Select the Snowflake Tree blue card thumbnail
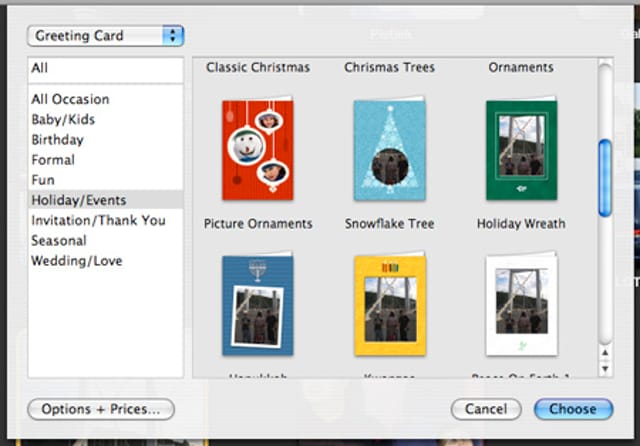Screen dimensions: 640x446 [x=390, y=149]
